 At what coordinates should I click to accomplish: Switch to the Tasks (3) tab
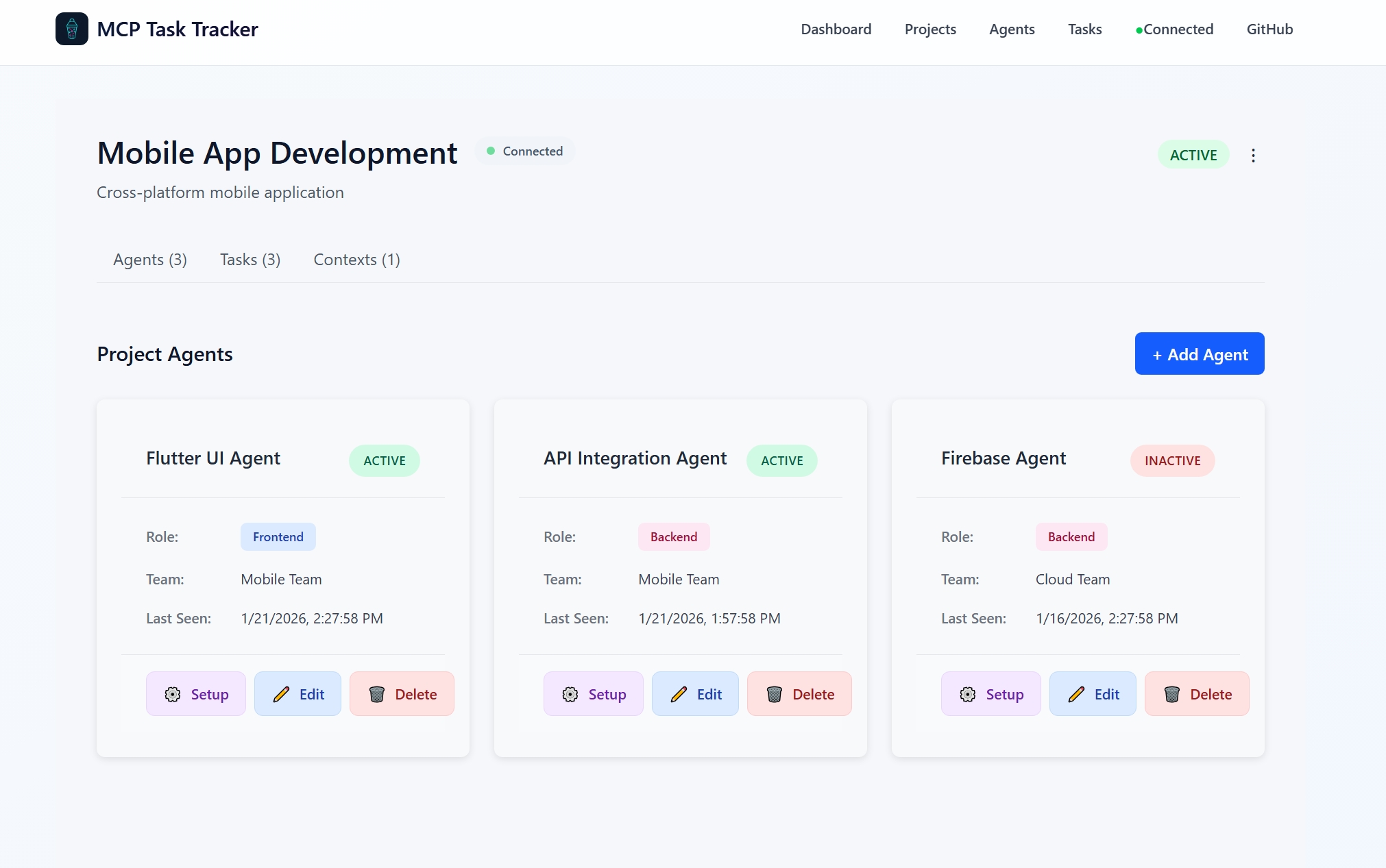pos(250,260)
